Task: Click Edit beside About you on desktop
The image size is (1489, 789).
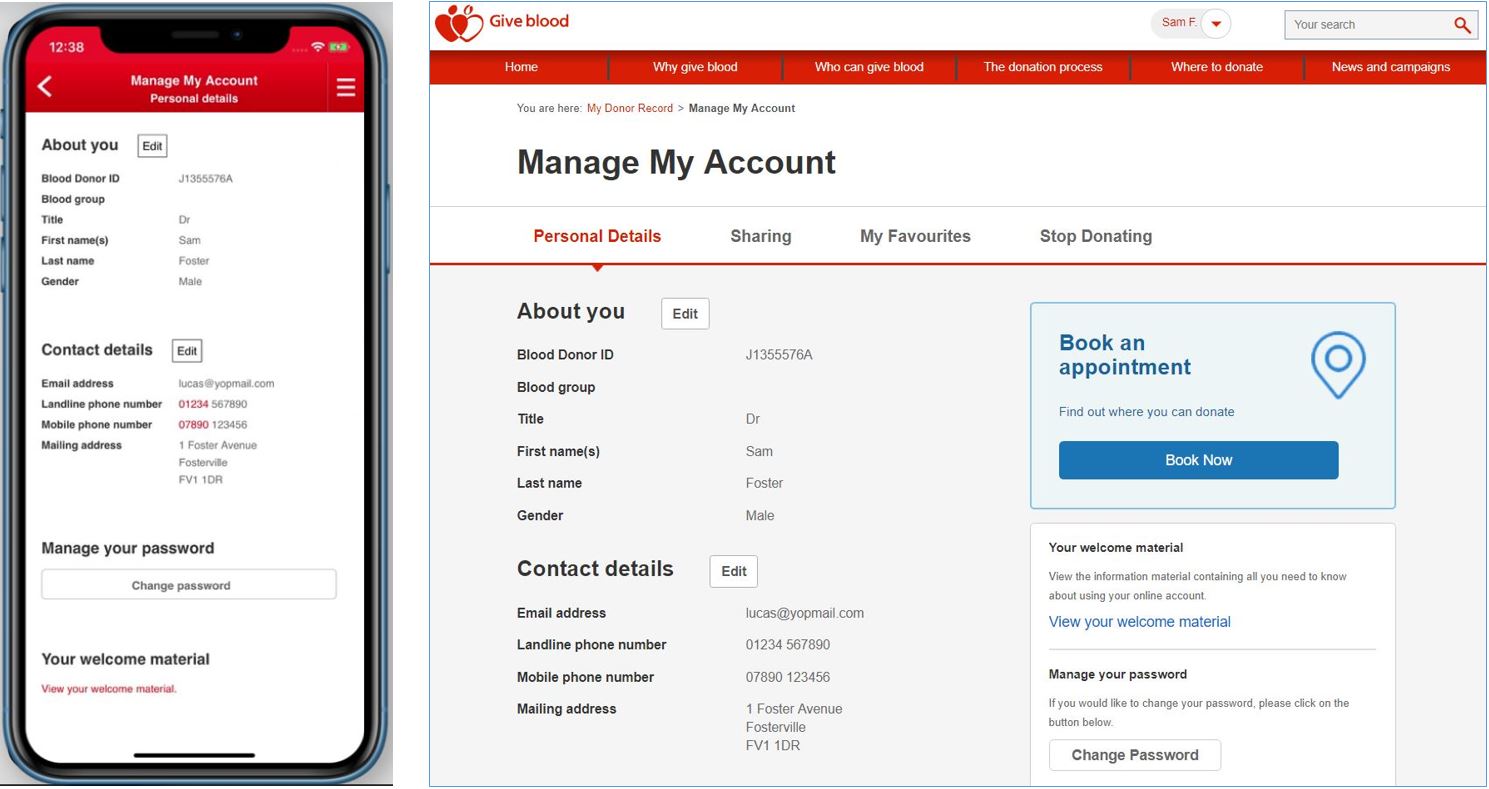Action: coord(685,314)
